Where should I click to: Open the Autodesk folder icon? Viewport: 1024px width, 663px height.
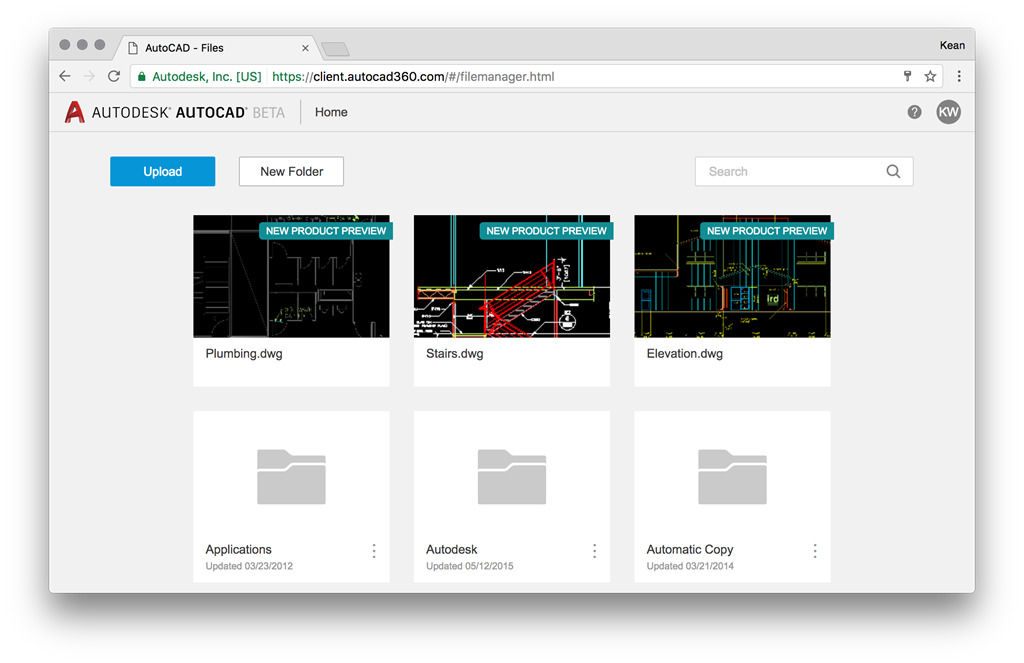(511, 476)
